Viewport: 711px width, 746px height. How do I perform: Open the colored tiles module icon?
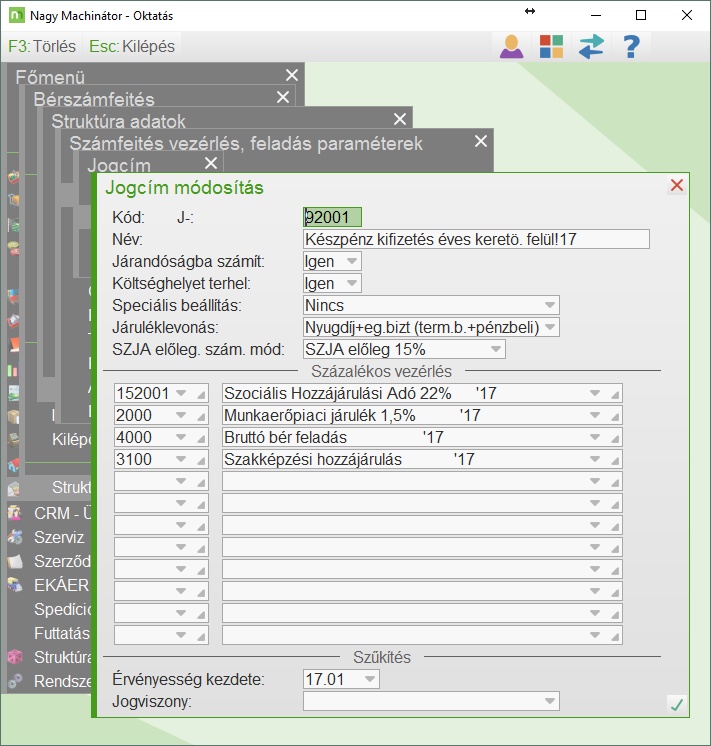click(551, 47)
